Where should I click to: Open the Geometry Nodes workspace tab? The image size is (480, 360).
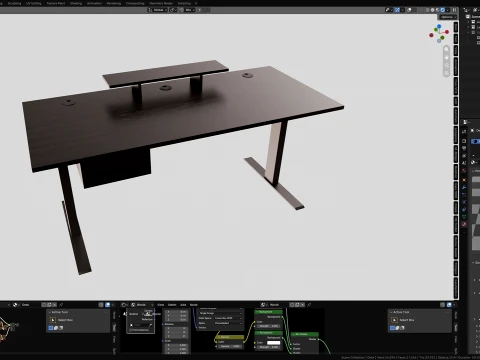[x=161, y=3]
